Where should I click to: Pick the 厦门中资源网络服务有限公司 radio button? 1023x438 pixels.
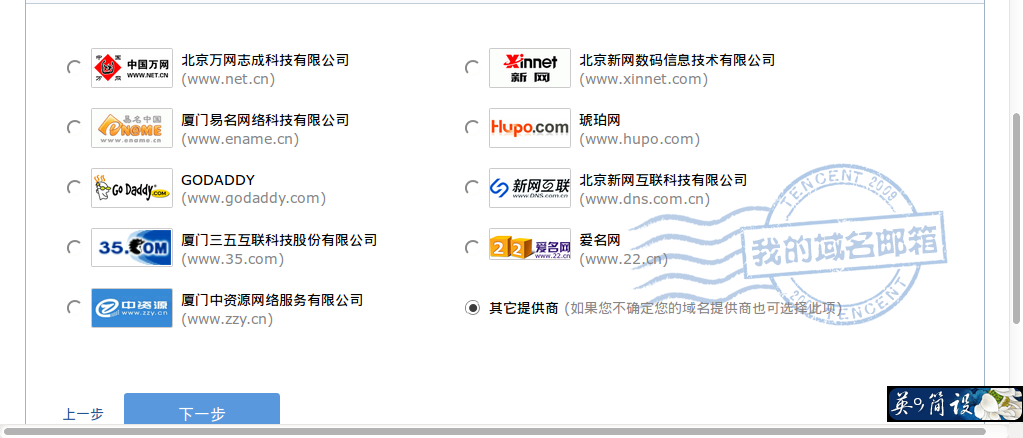point(74,307)
